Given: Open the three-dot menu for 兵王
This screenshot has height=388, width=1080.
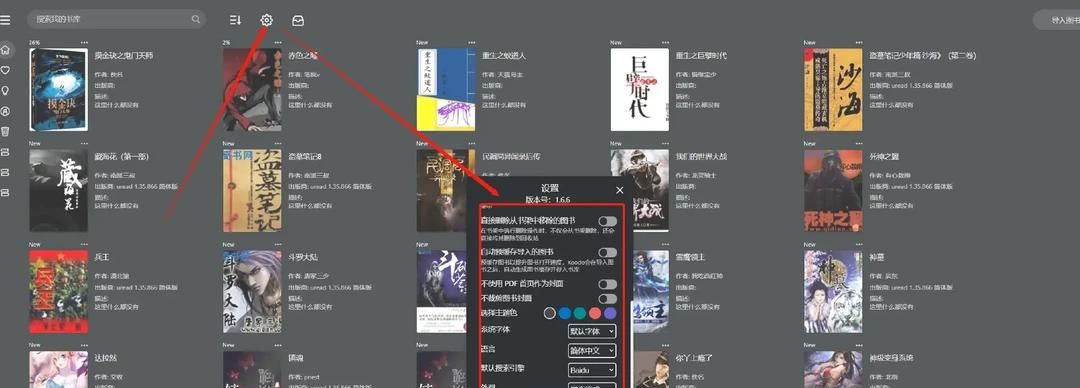Looking at the screenshot, I should pos(84,244).
